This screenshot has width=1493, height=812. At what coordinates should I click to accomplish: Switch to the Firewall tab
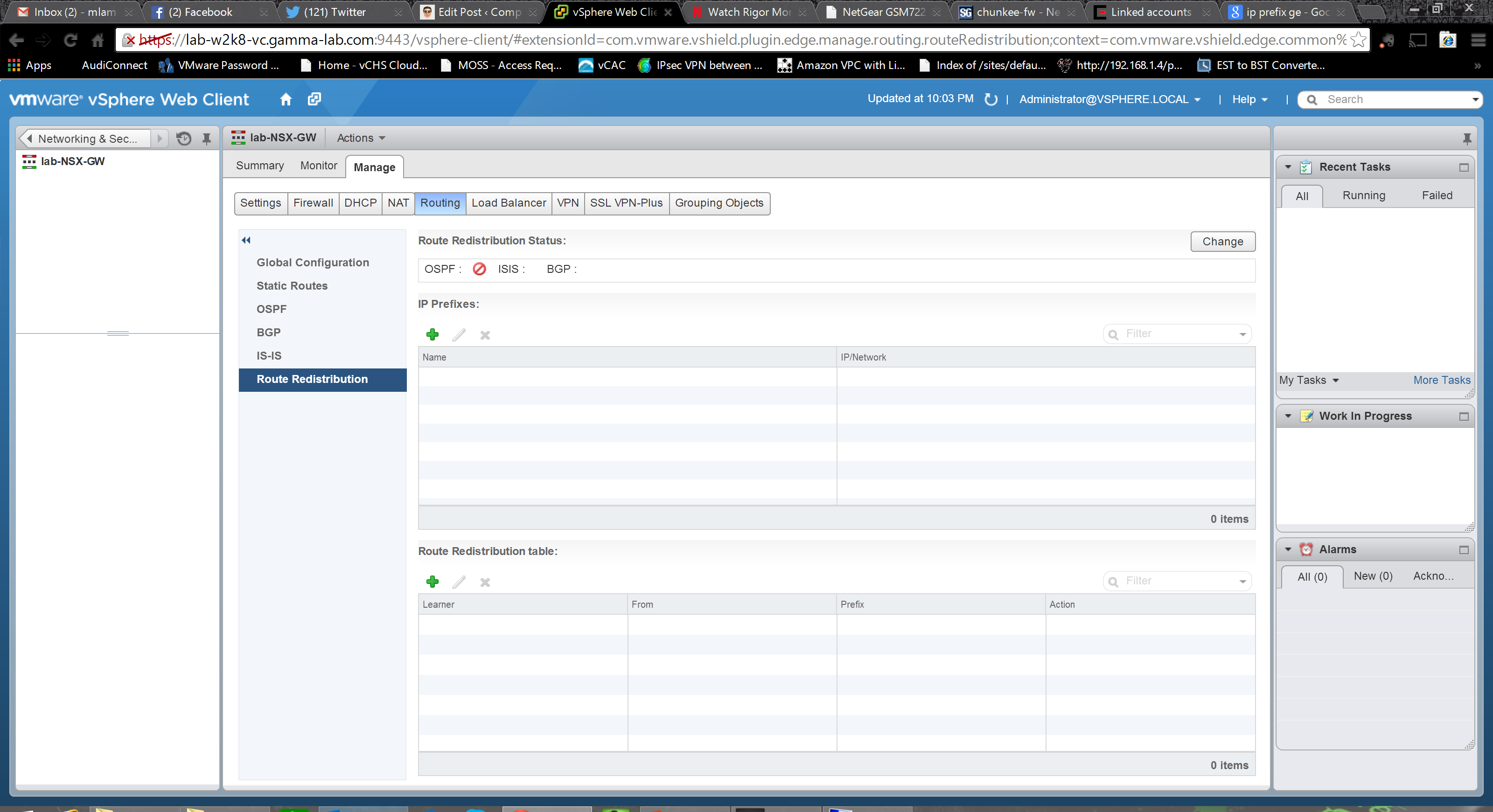(313, 203)
